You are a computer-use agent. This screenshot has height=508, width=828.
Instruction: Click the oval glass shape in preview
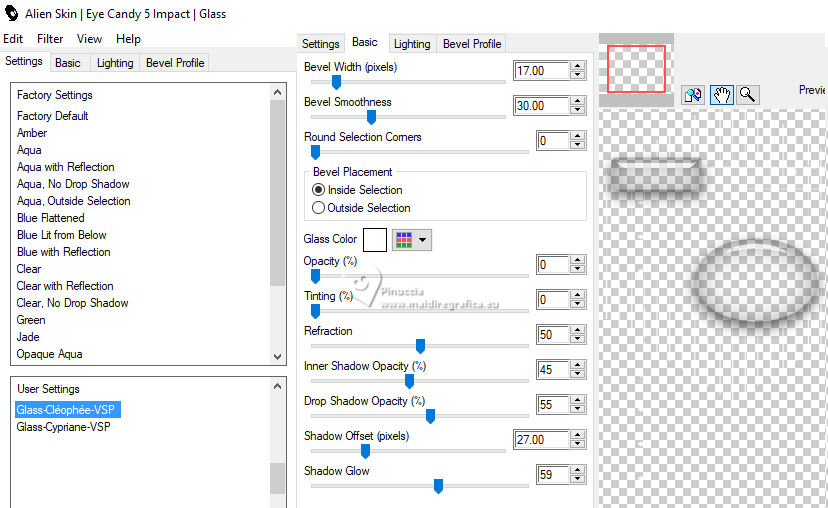(x=756, y=281)
